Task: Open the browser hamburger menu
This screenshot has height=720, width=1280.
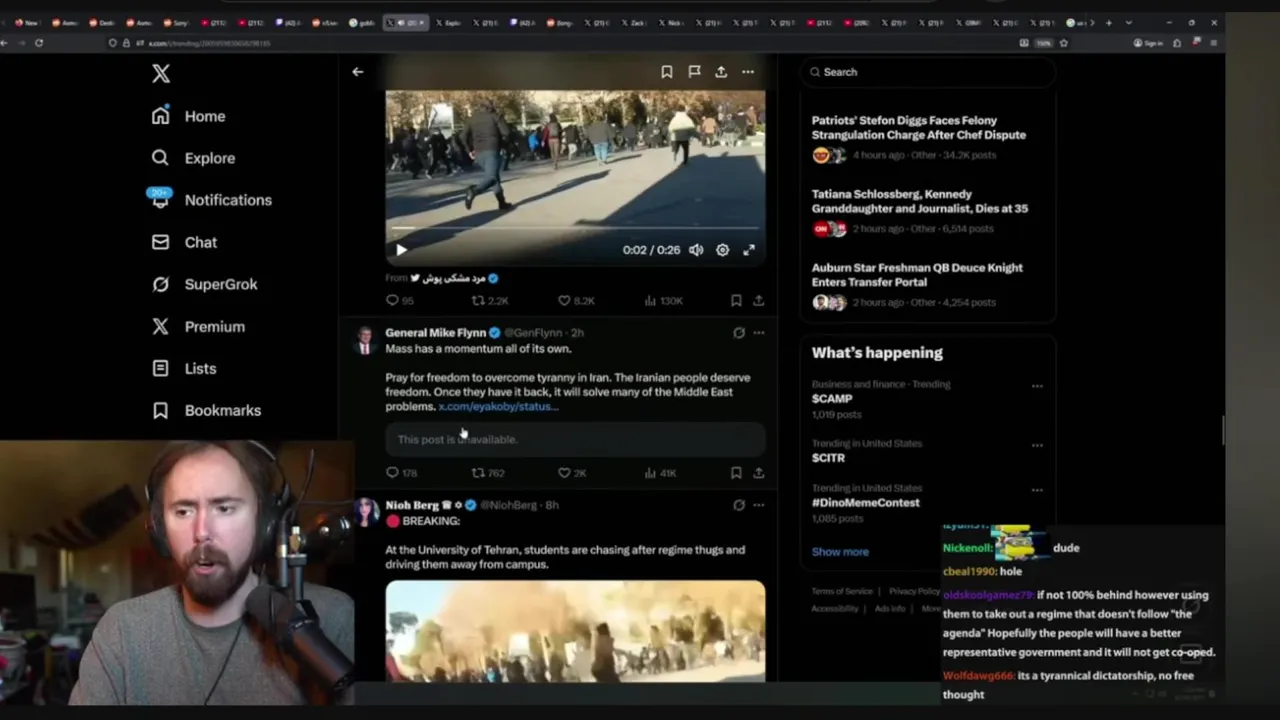Action: point(1214,43)
